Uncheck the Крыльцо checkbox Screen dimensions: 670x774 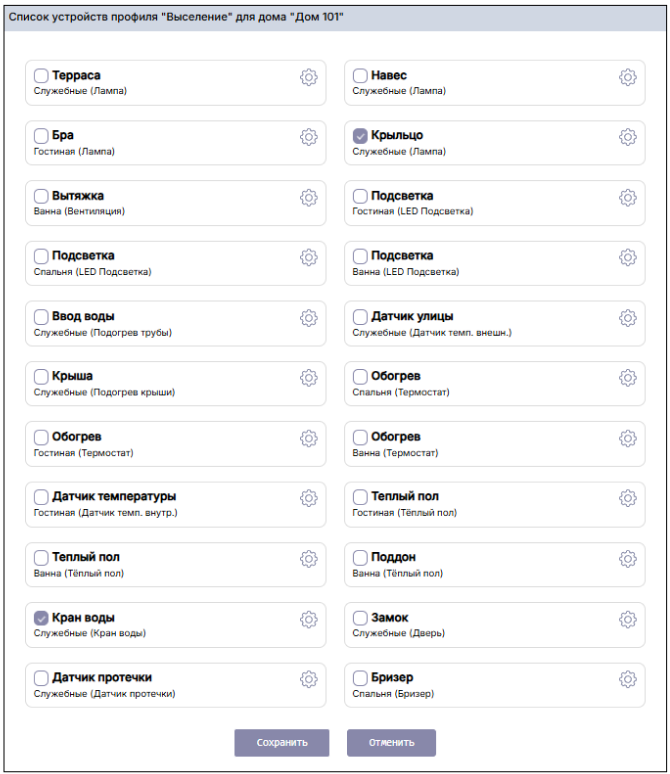pyautogui.click(x=360, y=136)
